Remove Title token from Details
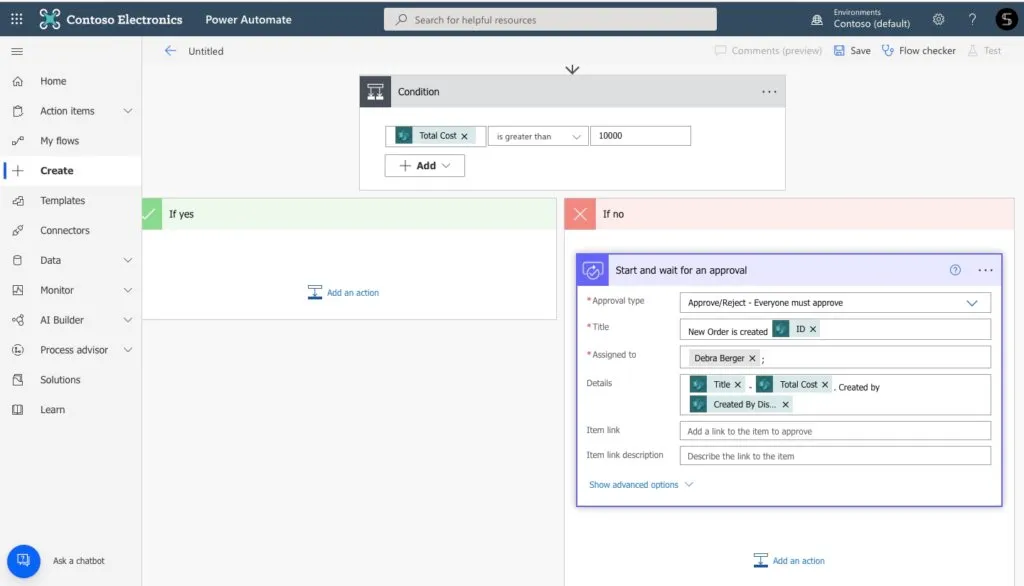The image size is (1024, 586). tap(738, 385)
